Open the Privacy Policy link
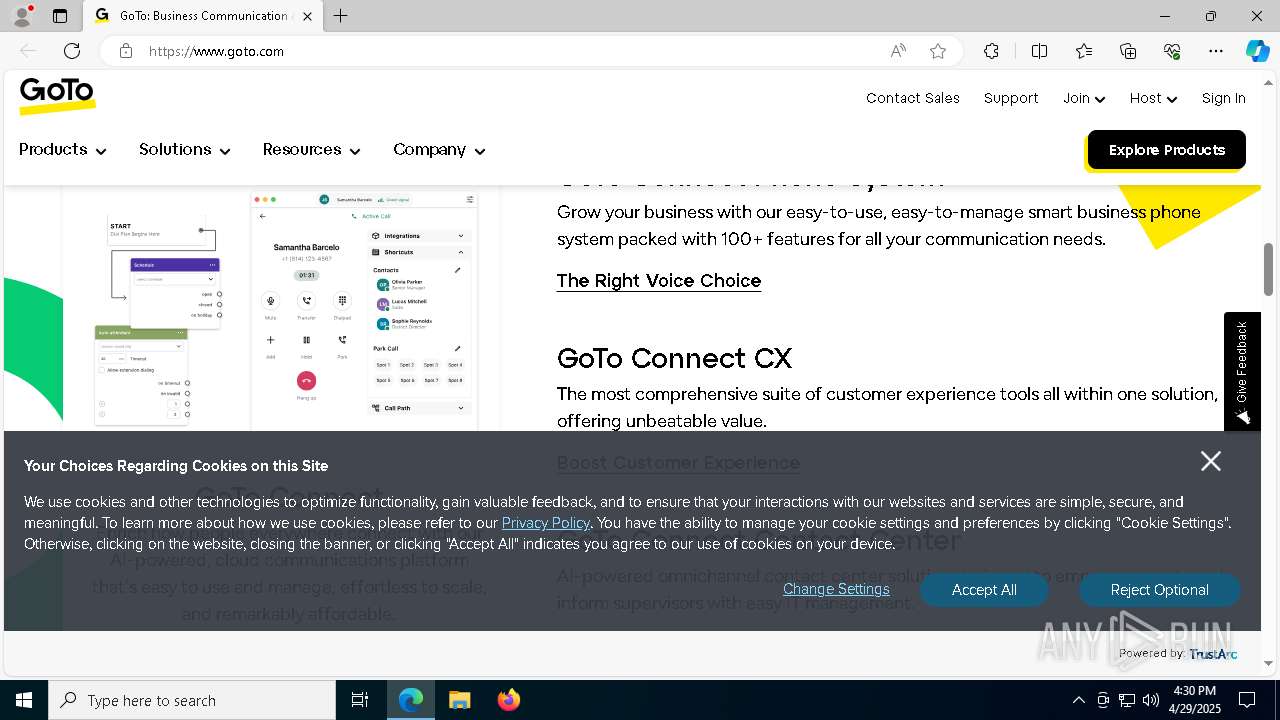This screenshot has width=1280, height=720. (546, 523)
